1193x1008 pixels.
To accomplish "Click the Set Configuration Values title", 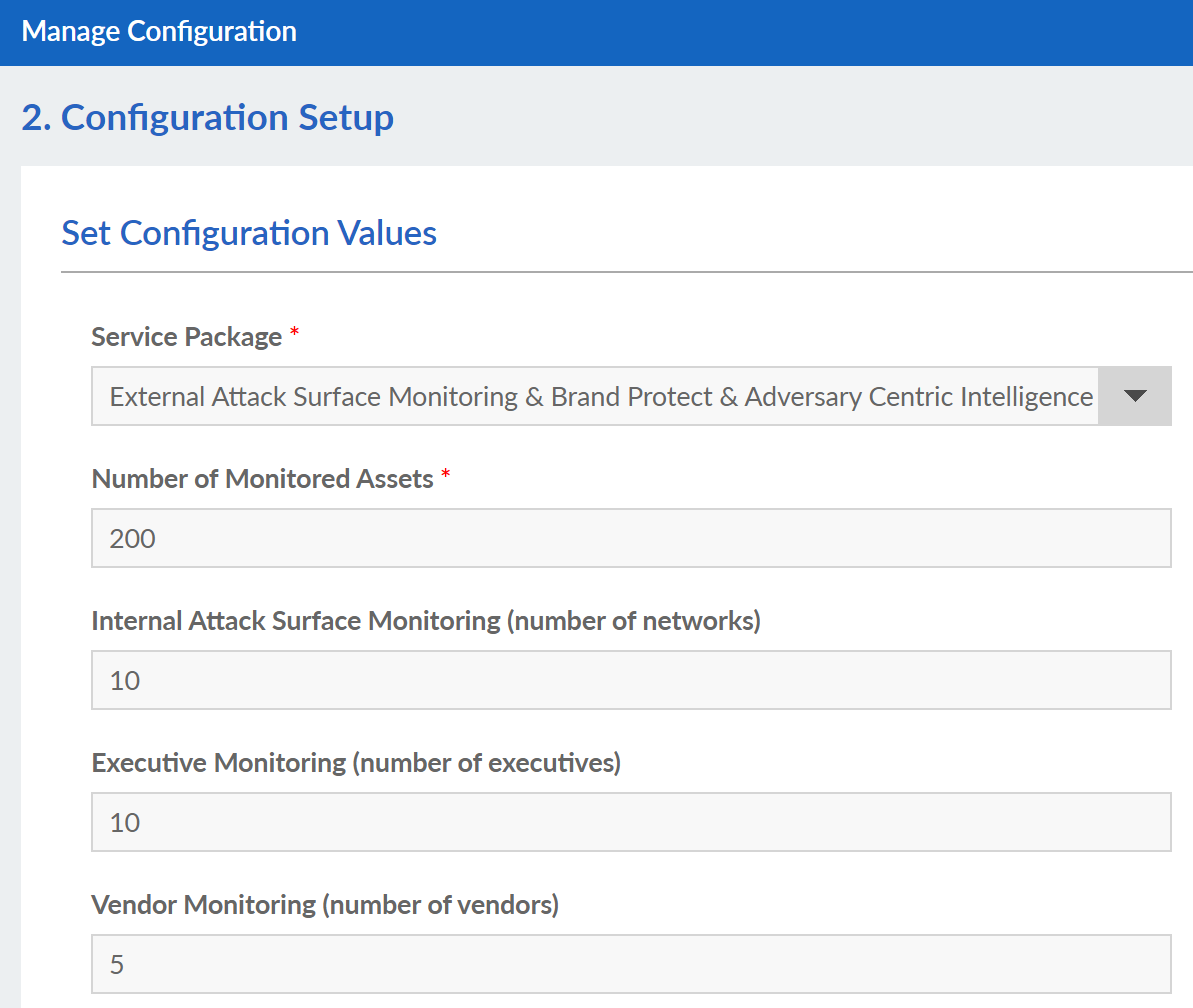I will 249,233.
